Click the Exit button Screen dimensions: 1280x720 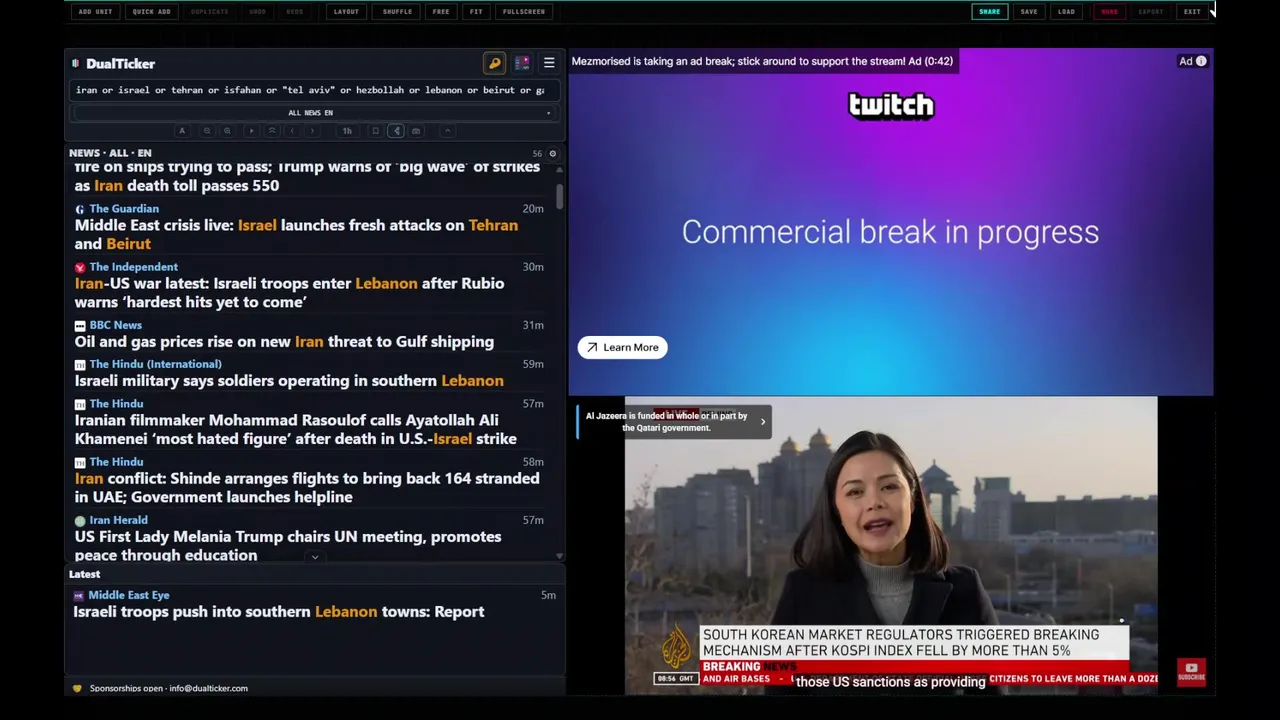point(1192,12)
